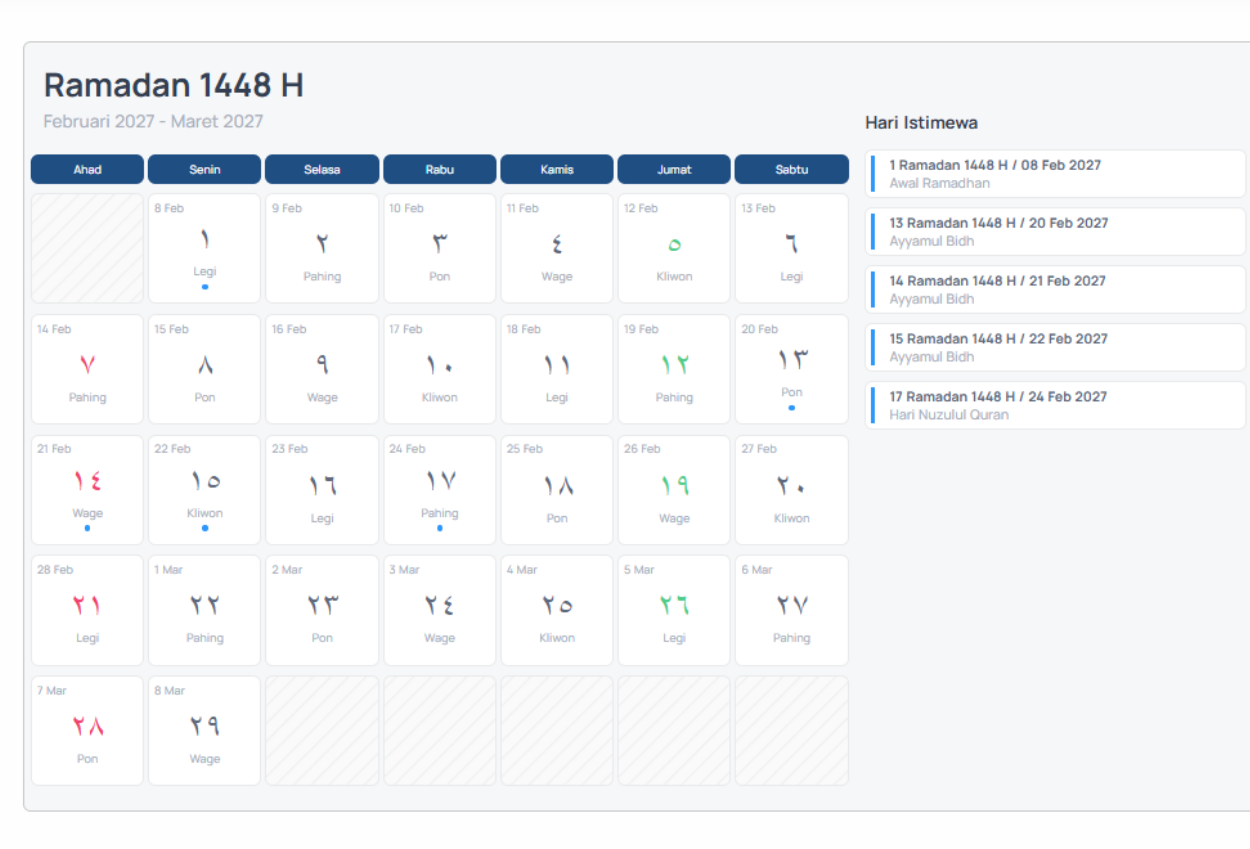The height and width of the screenshot is (849, 1250).
Task: Click the Ahad weekday header
Action: (87, 169)
